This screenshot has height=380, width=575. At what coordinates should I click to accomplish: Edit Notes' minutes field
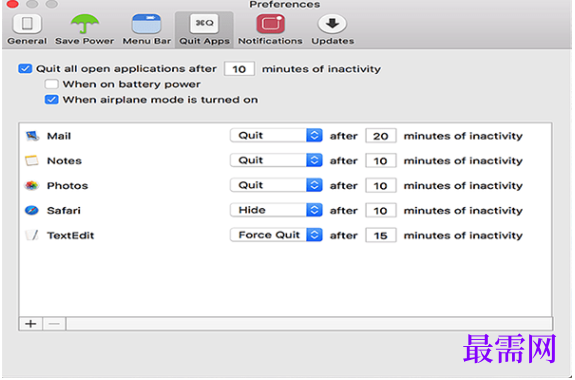pos(381,161)
